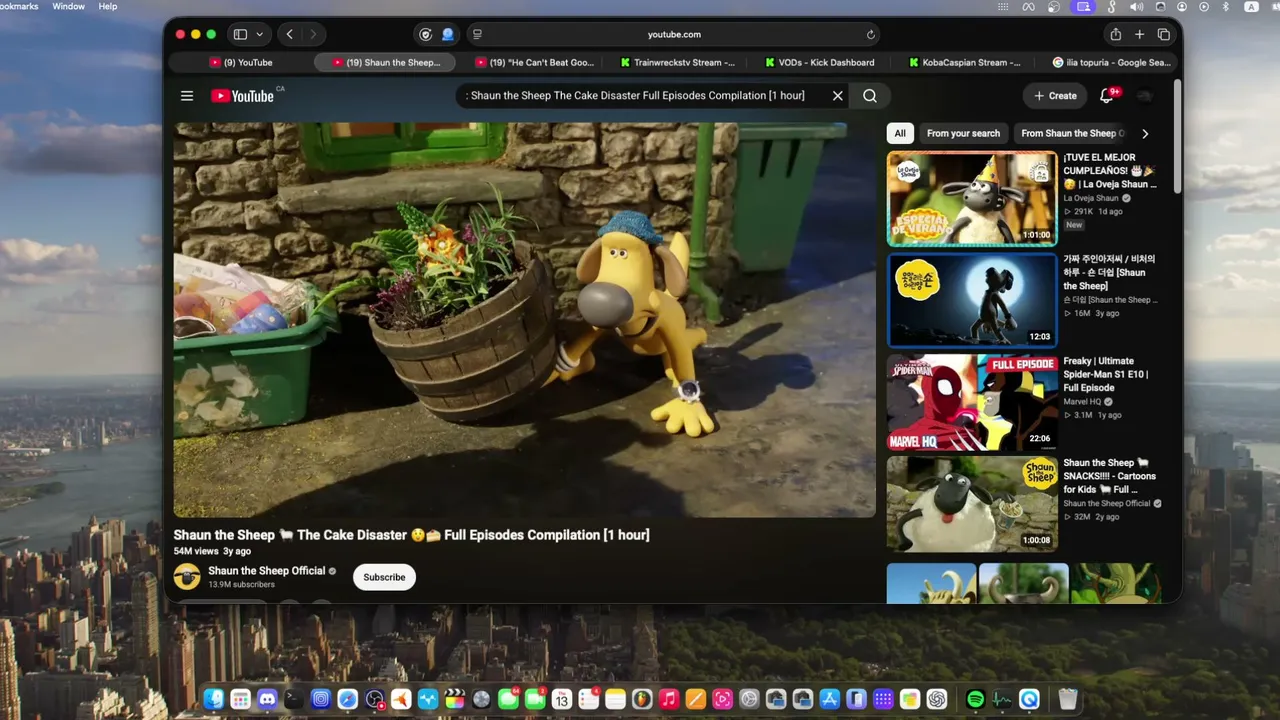The height and width of the screenshot is (720, 1280).
Task: Open Reminders from the Dock
Action: point(588,699)
